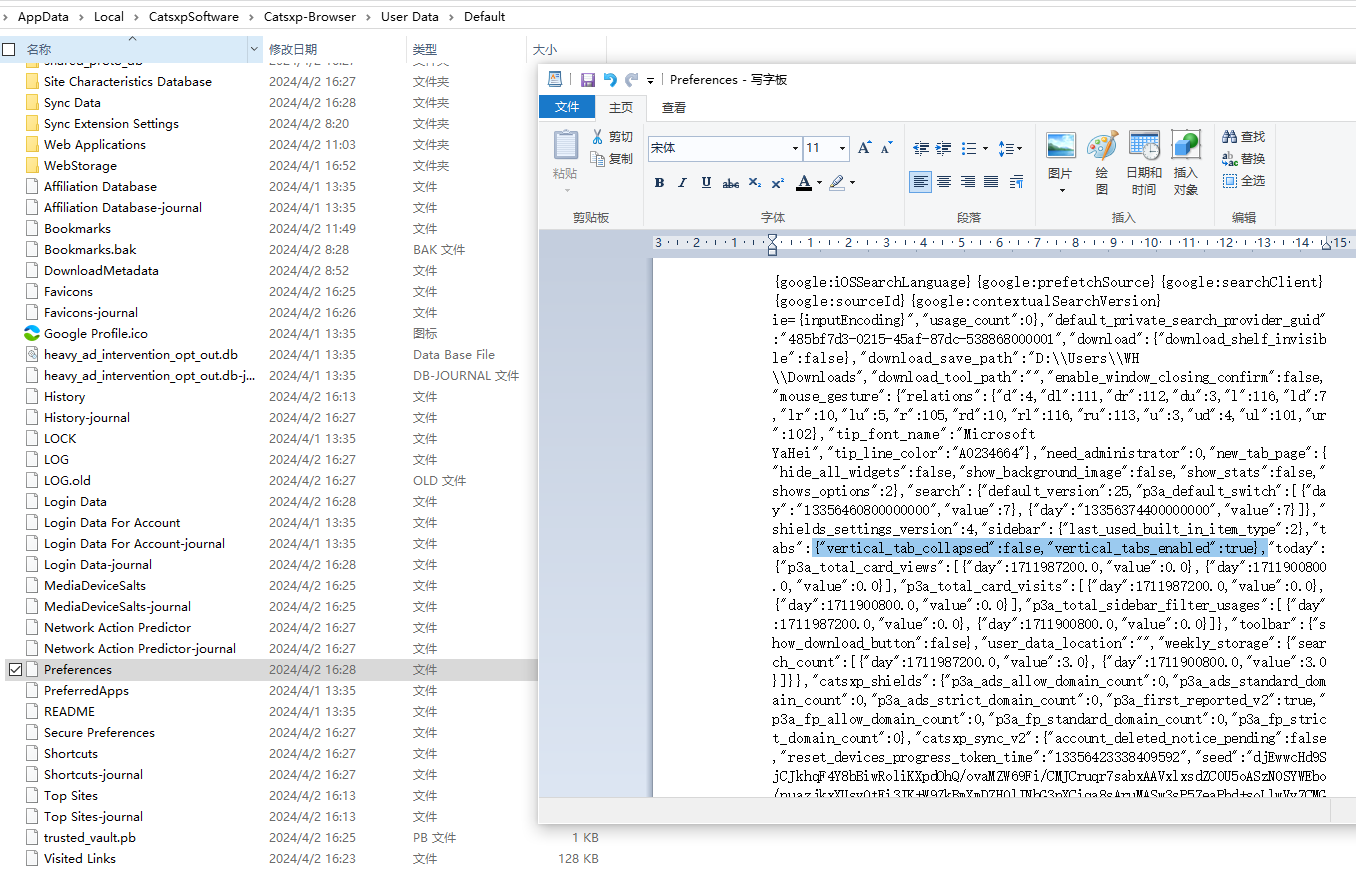Viewport: 1356px width, 889px height.
Task: Insert object (插入对象)
Action: pos(1186,162)
